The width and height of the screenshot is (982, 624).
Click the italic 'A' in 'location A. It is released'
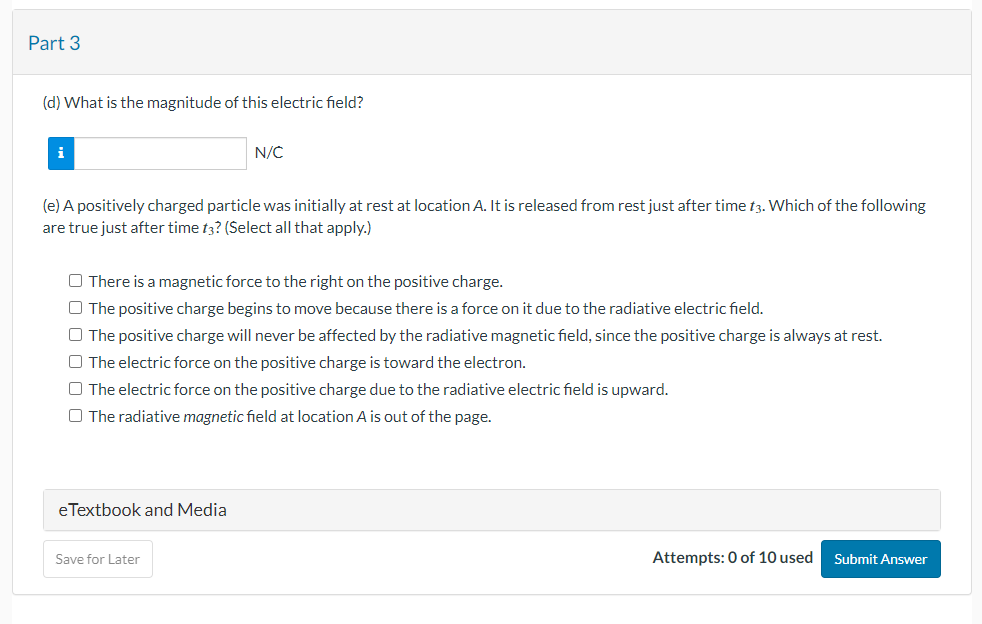(475, 206)
